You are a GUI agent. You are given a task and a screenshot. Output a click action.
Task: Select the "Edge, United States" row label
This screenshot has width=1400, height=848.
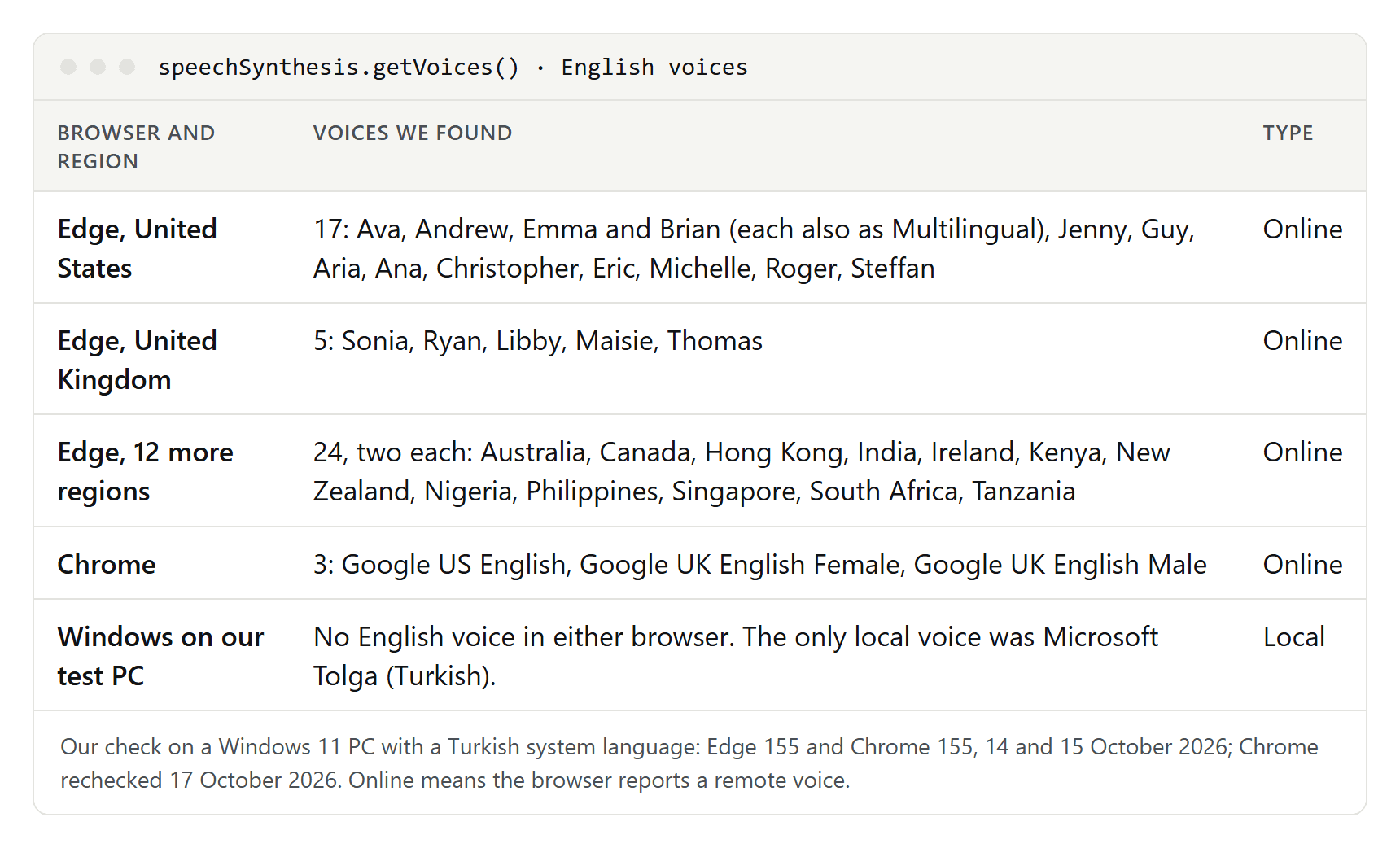[138, 248]
